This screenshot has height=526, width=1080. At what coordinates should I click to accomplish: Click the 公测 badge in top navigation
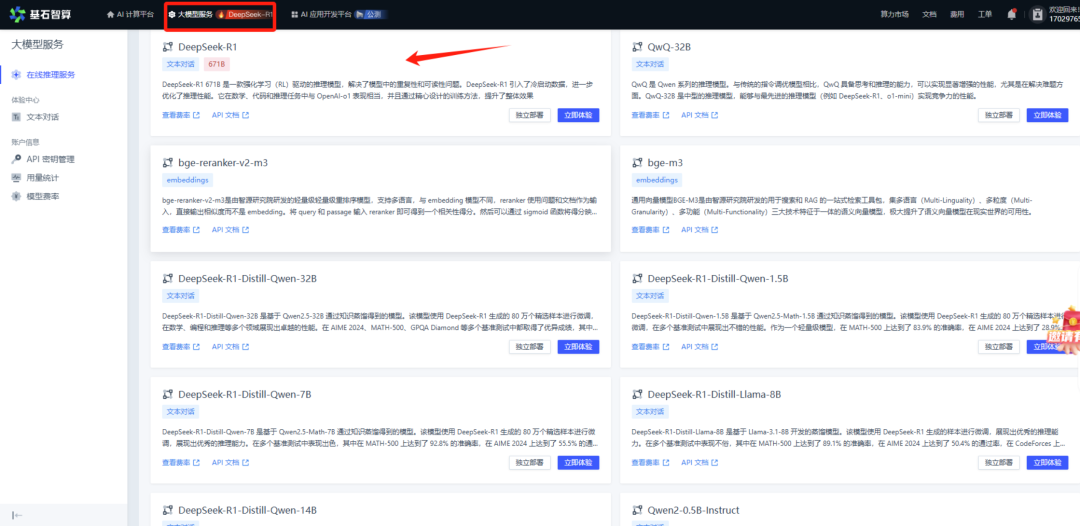(371, 14)
